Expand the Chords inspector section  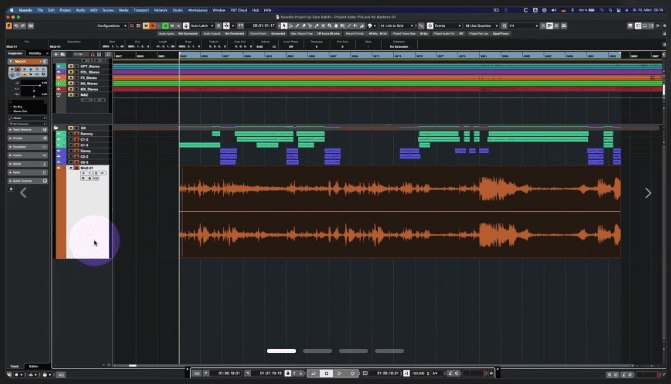(x=28, y=138)
